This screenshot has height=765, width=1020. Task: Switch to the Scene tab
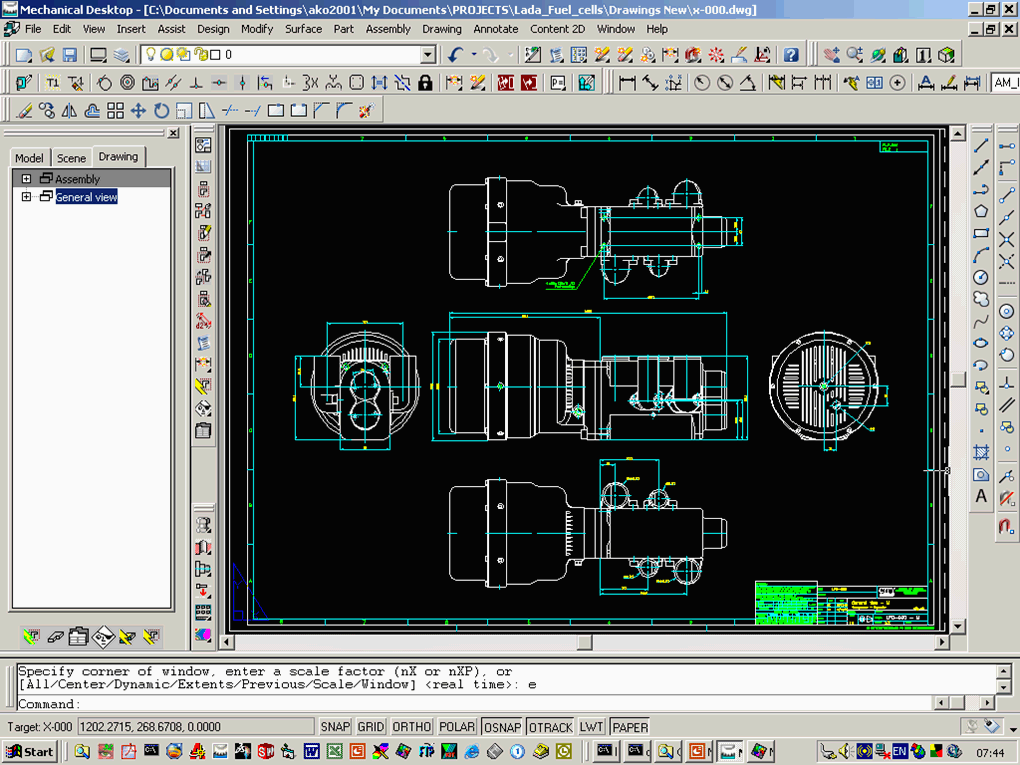[x=71, y=157]
